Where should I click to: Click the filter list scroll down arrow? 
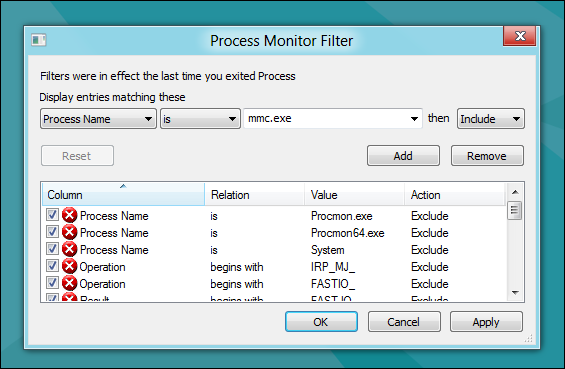(515, 293)
